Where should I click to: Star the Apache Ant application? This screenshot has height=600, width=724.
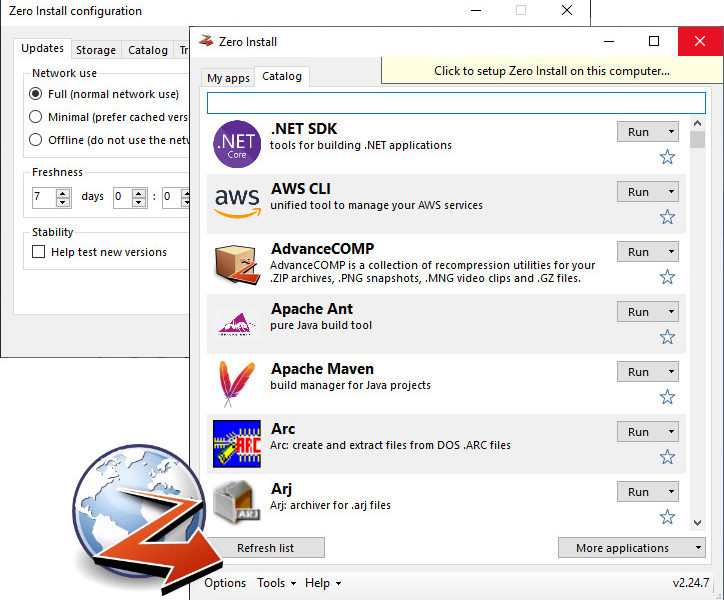[x=667, y=337]
